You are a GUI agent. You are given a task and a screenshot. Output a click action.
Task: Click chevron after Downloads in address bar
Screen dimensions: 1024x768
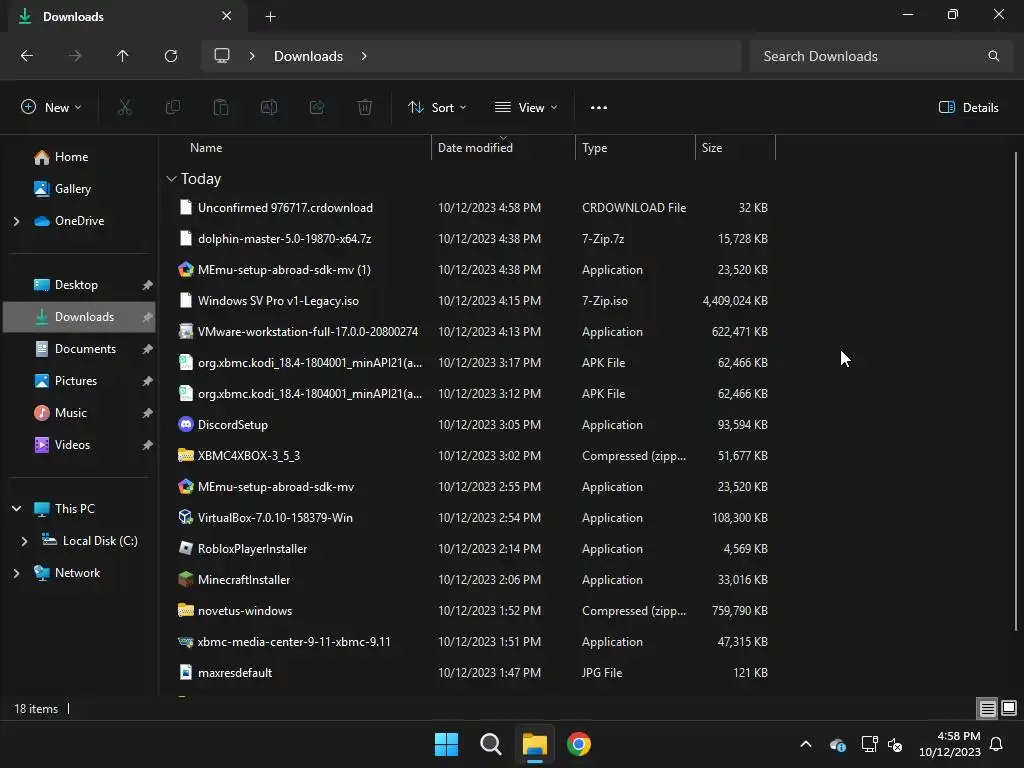364,56
